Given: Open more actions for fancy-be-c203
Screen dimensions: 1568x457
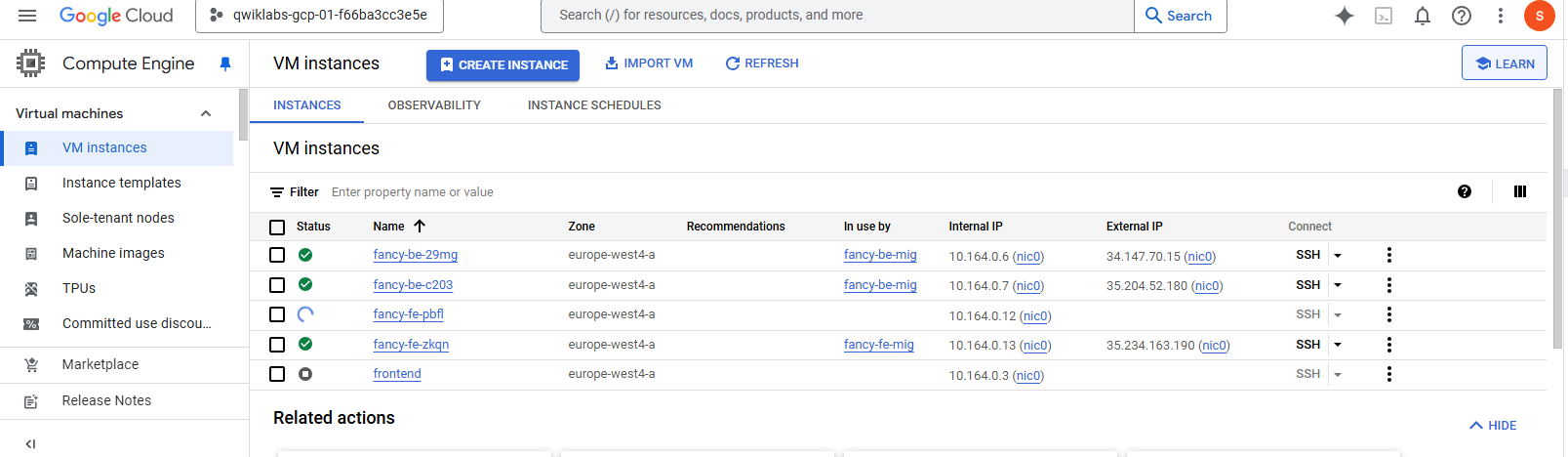Looking at the screenshot, I should click(1389, 285).
